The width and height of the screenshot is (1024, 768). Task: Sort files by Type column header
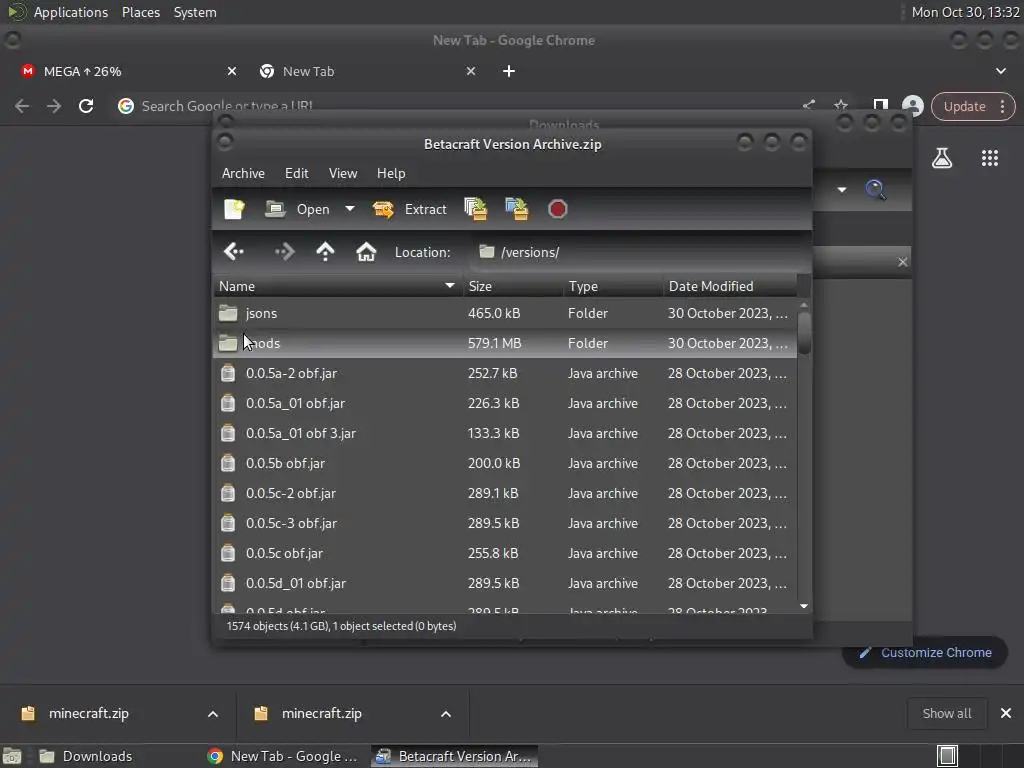point(613,286)
